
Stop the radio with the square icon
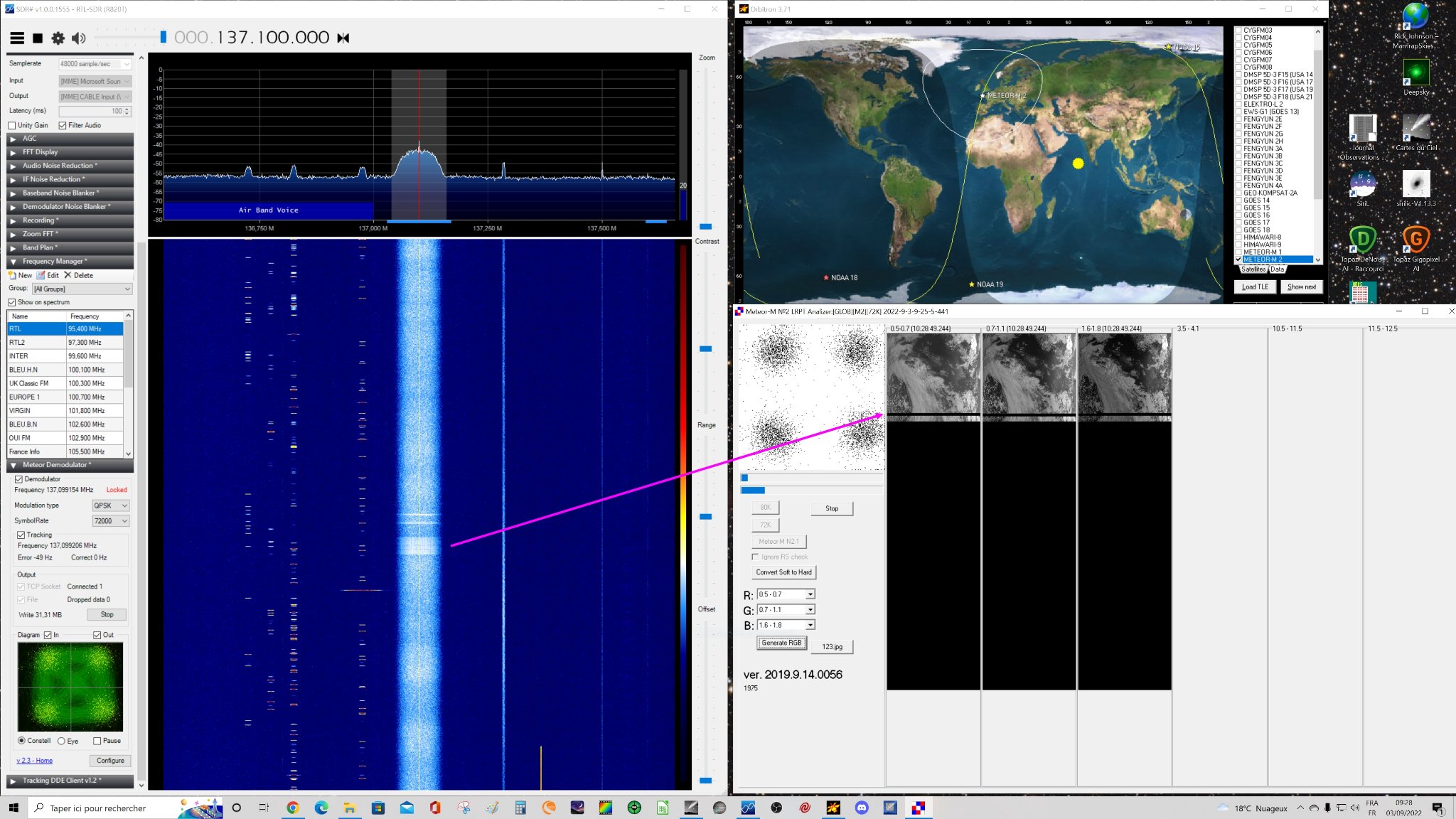[38, 38]
